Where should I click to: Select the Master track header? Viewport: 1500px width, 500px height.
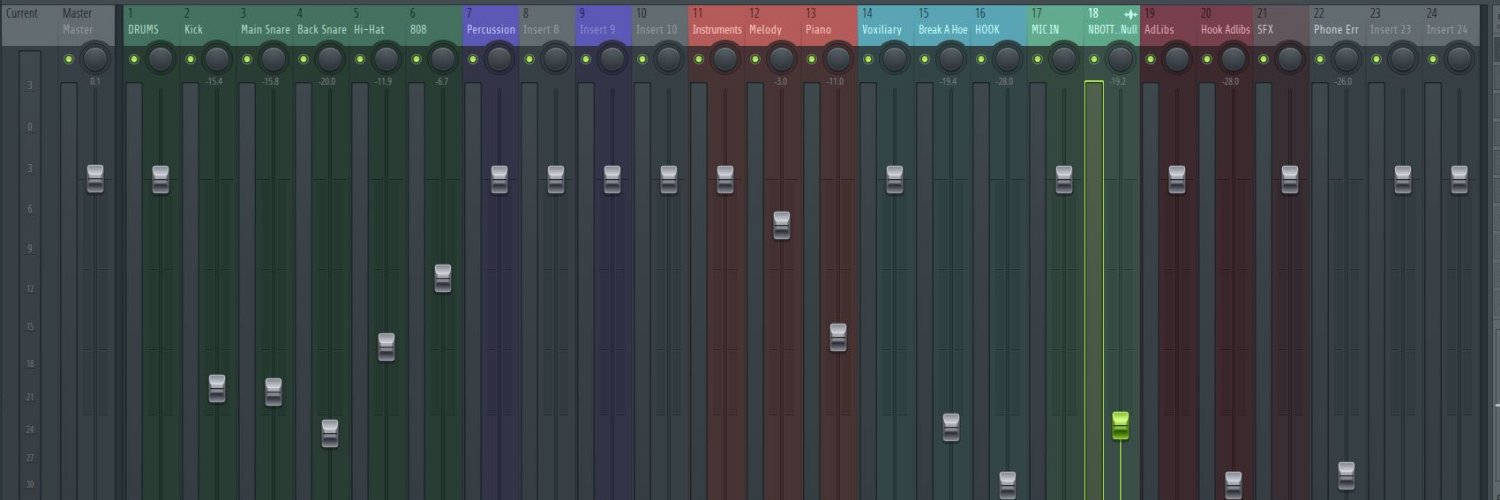tap(86, 22)
